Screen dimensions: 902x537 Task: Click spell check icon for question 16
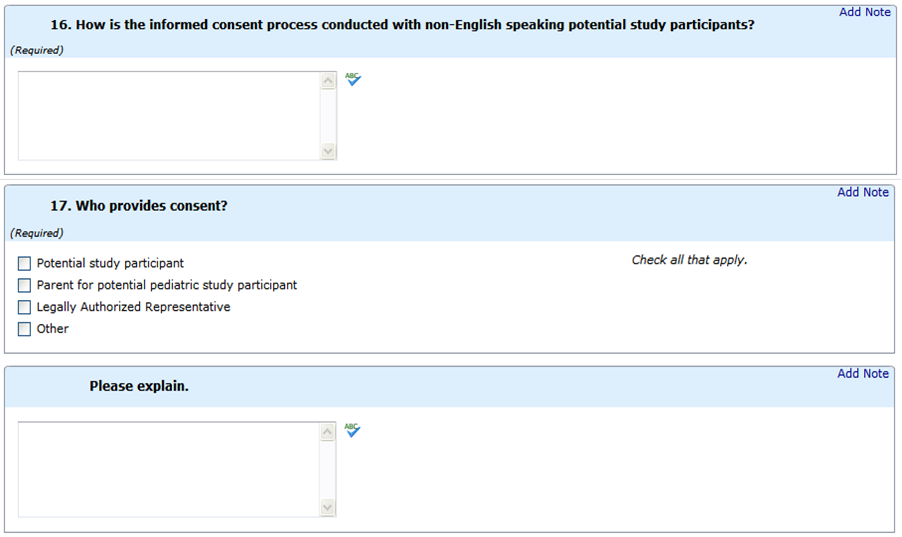point(353,79)
